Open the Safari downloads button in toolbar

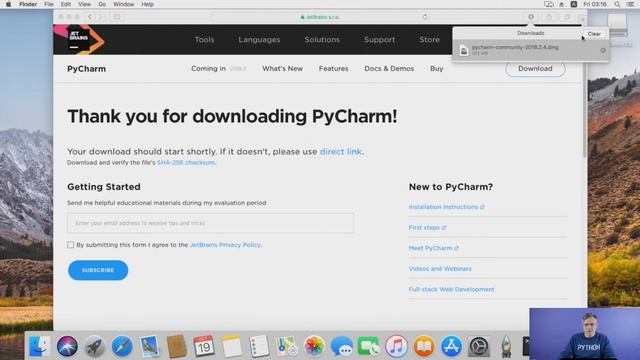tap(531, 17)
